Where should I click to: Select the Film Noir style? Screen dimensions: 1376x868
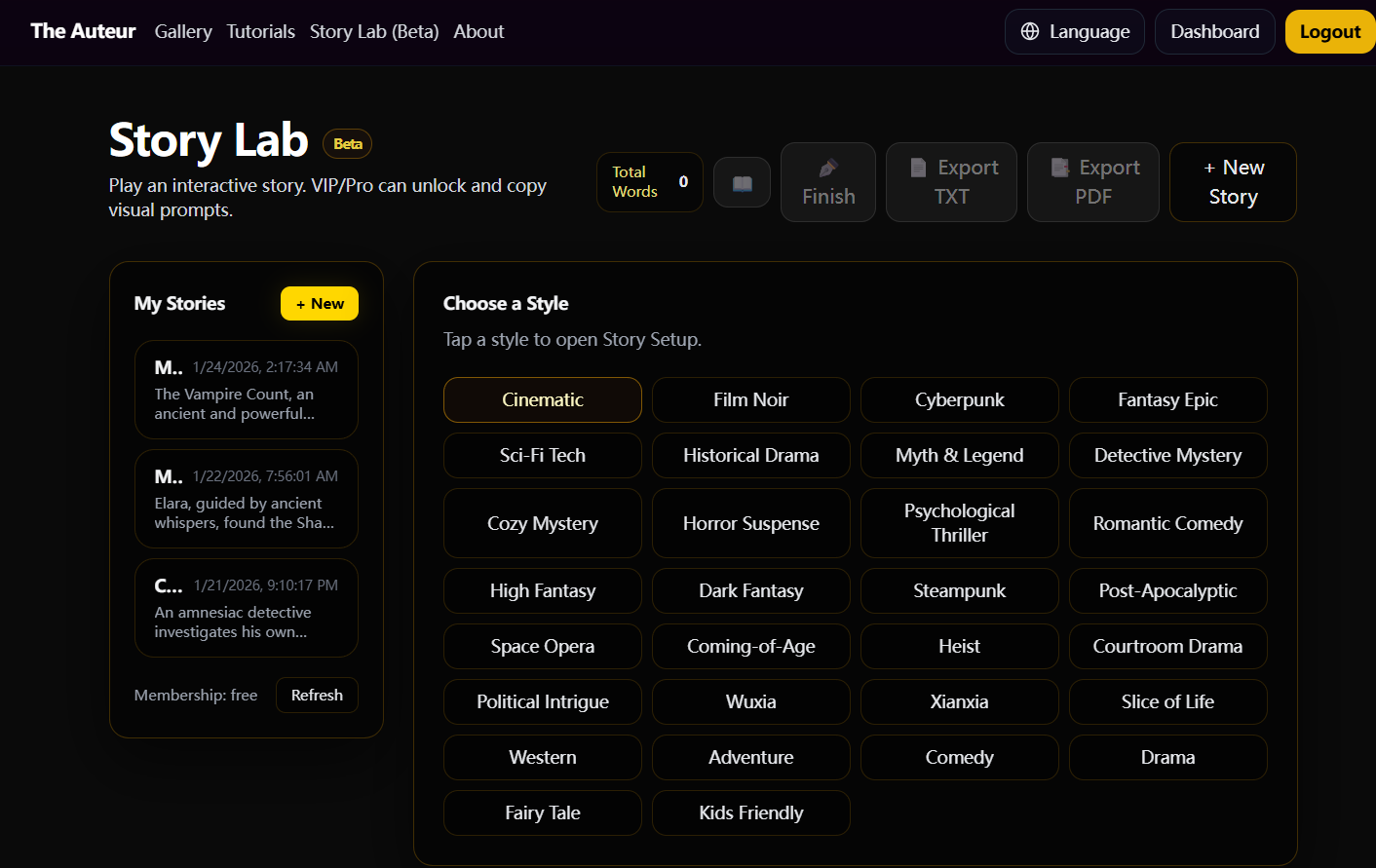751,399
